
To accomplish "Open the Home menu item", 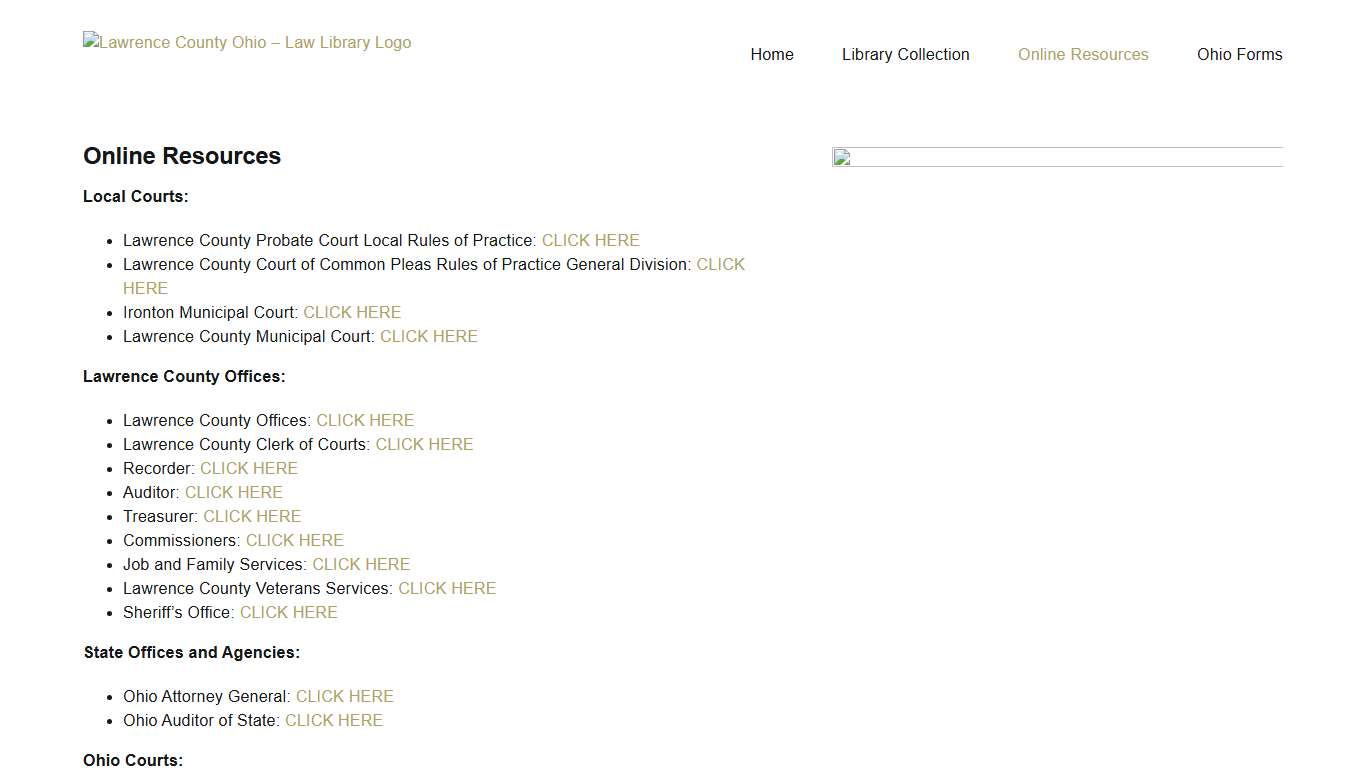I will pos(771,54).
